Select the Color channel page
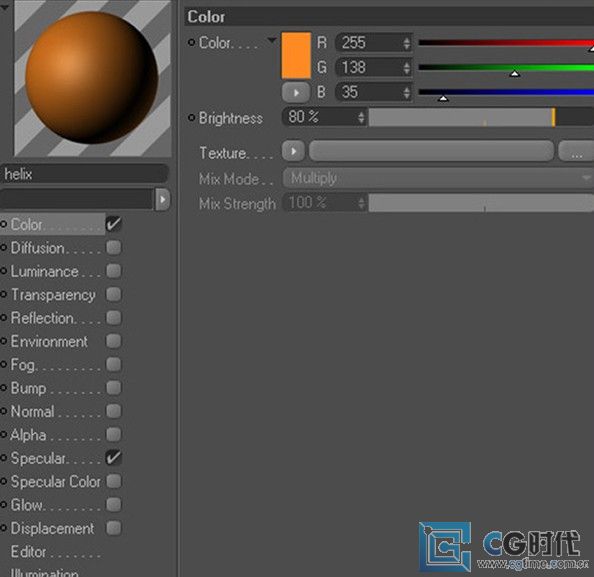594x577 pixels. pyautogui.click(x=53, y=224)
